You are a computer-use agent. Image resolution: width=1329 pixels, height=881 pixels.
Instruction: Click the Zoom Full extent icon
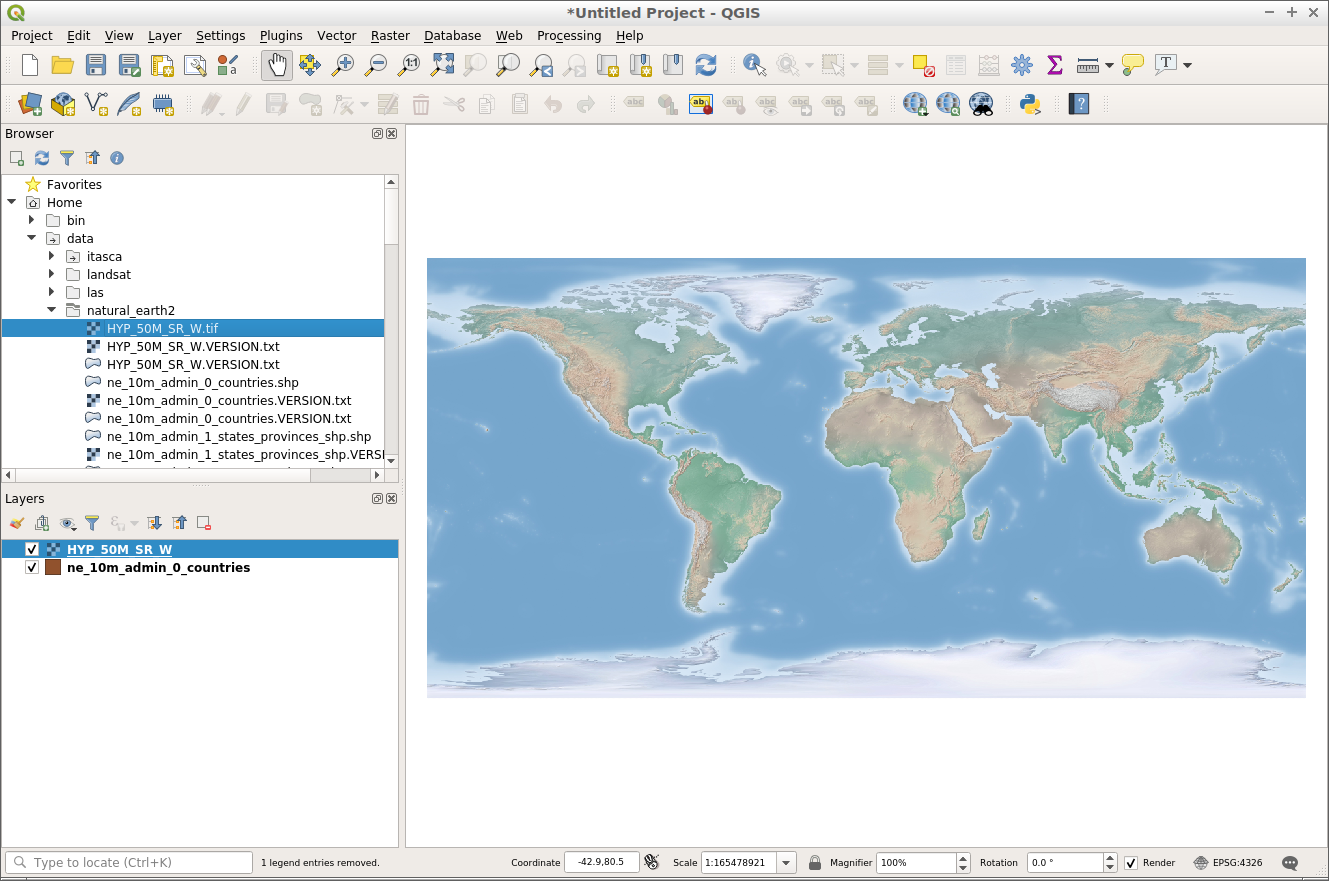point(442,65)
